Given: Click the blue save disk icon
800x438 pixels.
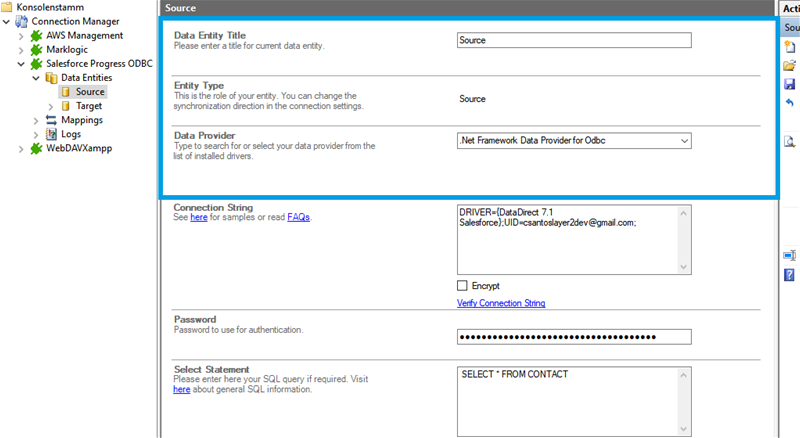Looking at the screenshot, I should 789,84.
